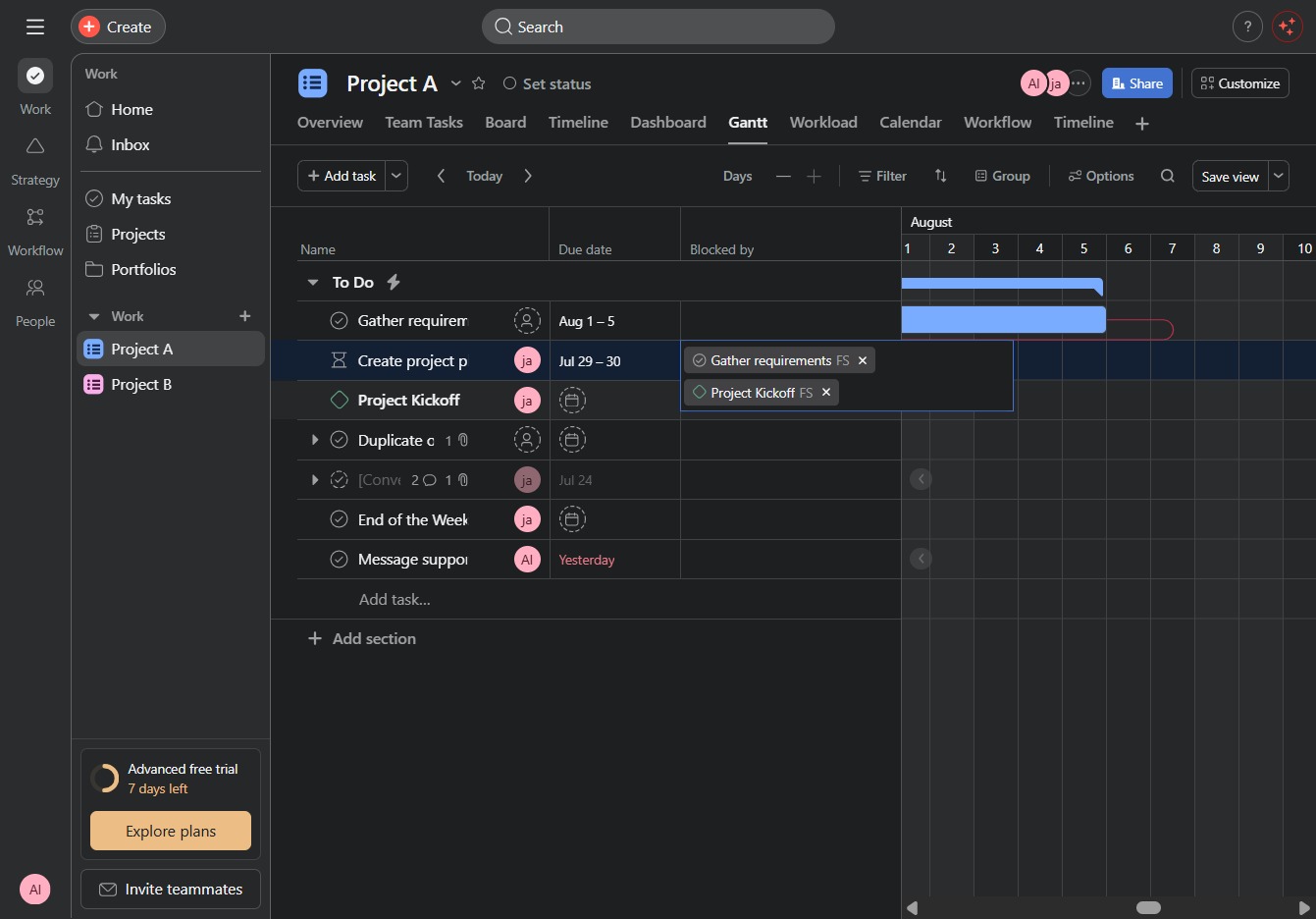This screenshot has height=919, width=1316.
Task: Mark Gather requirements task complete
Action: 340,321
